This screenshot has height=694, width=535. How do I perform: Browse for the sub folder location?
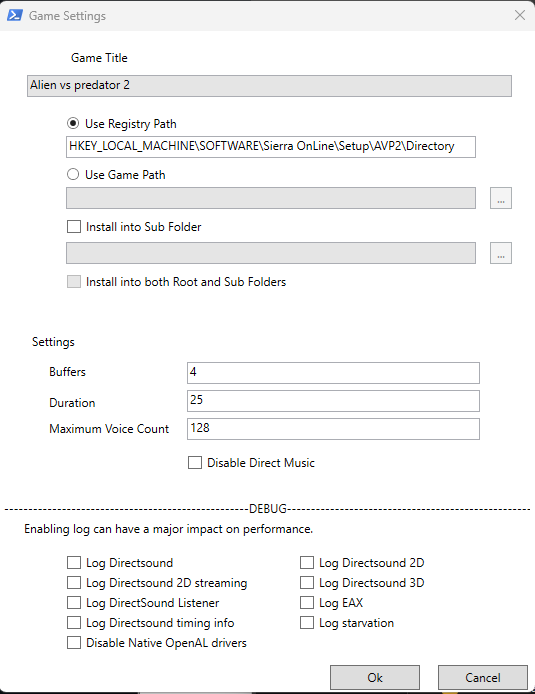500,253
